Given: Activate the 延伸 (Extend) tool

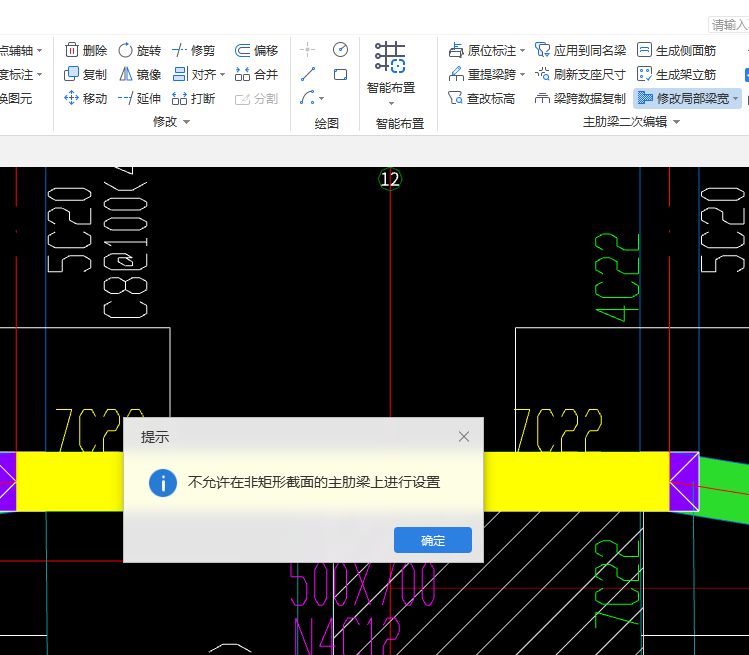Looking at the screenshot, I should (x=139, y=98).
